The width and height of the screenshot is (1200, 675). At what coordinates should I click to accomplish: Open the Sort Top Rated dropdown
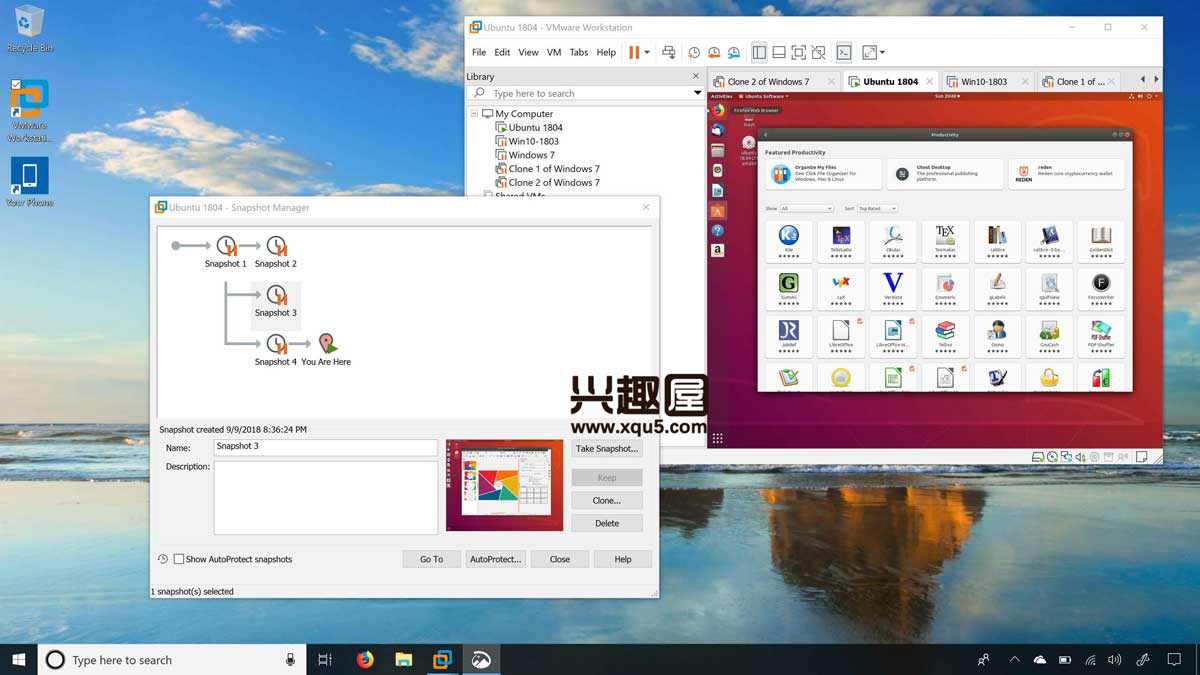coord(877,208)
